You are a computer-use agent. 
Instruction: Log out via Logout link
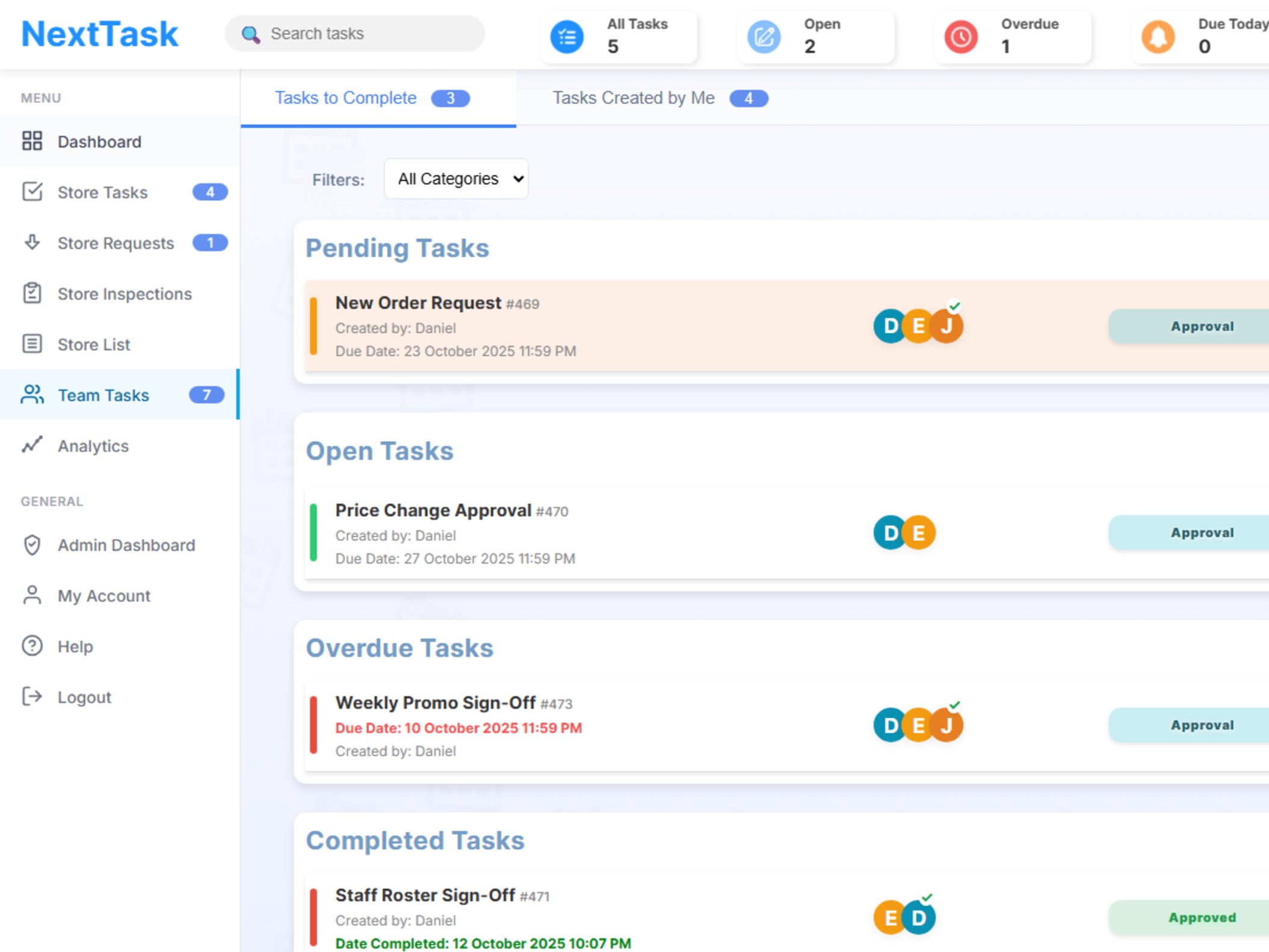(120, 696)
